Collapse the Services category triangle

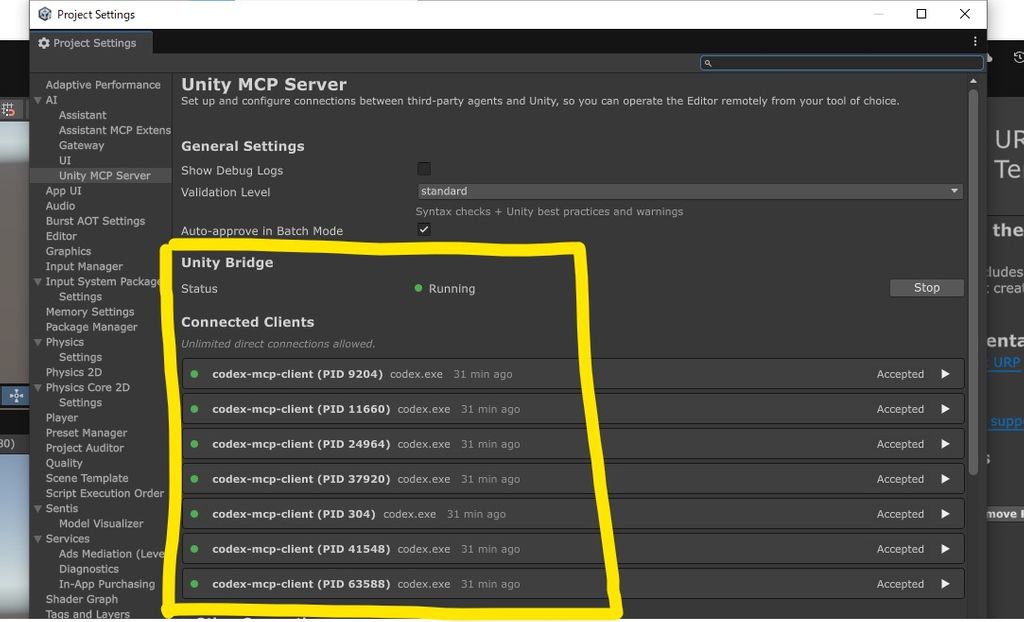[38, 539]
